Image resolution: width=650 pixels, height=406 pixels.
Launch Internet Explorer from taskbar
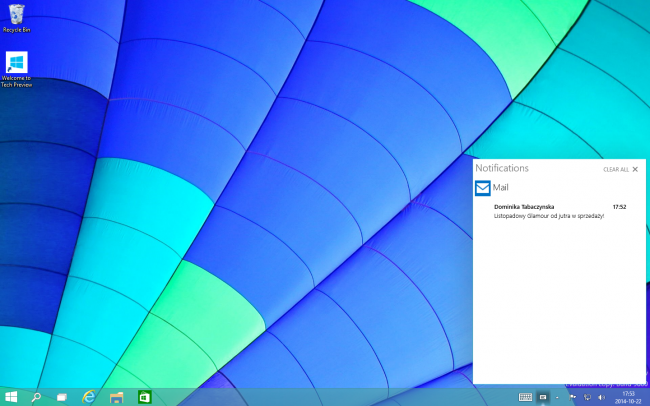tap(89, 397)
